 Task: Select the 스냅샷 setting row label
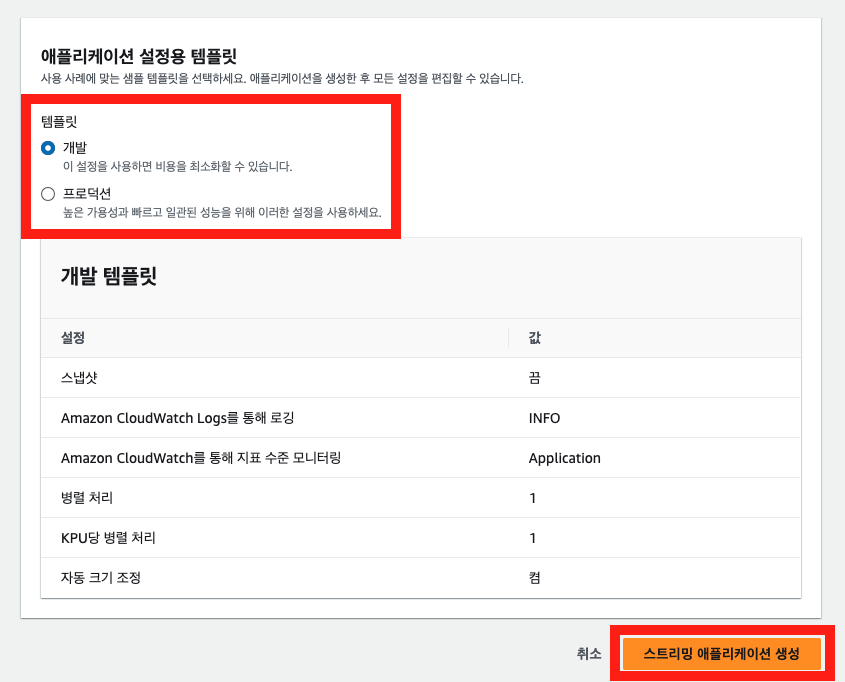(x=79, y=378)
